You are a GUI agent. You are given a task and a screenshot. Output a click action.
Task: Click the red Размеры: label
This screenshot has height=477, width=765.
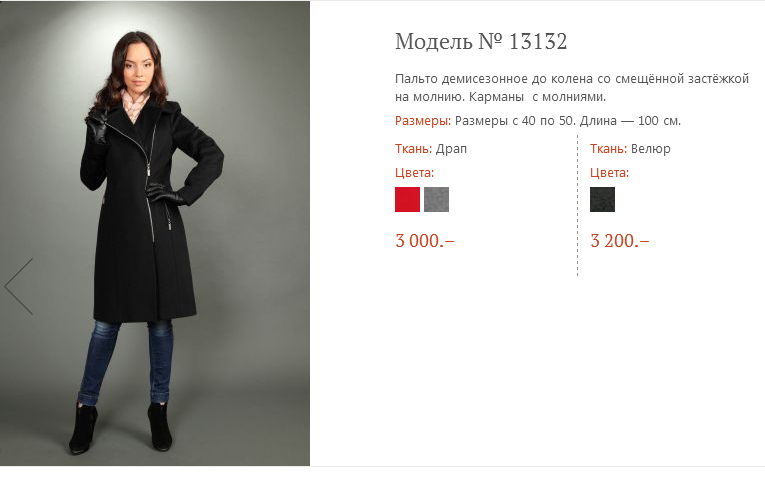click(423, 121)
